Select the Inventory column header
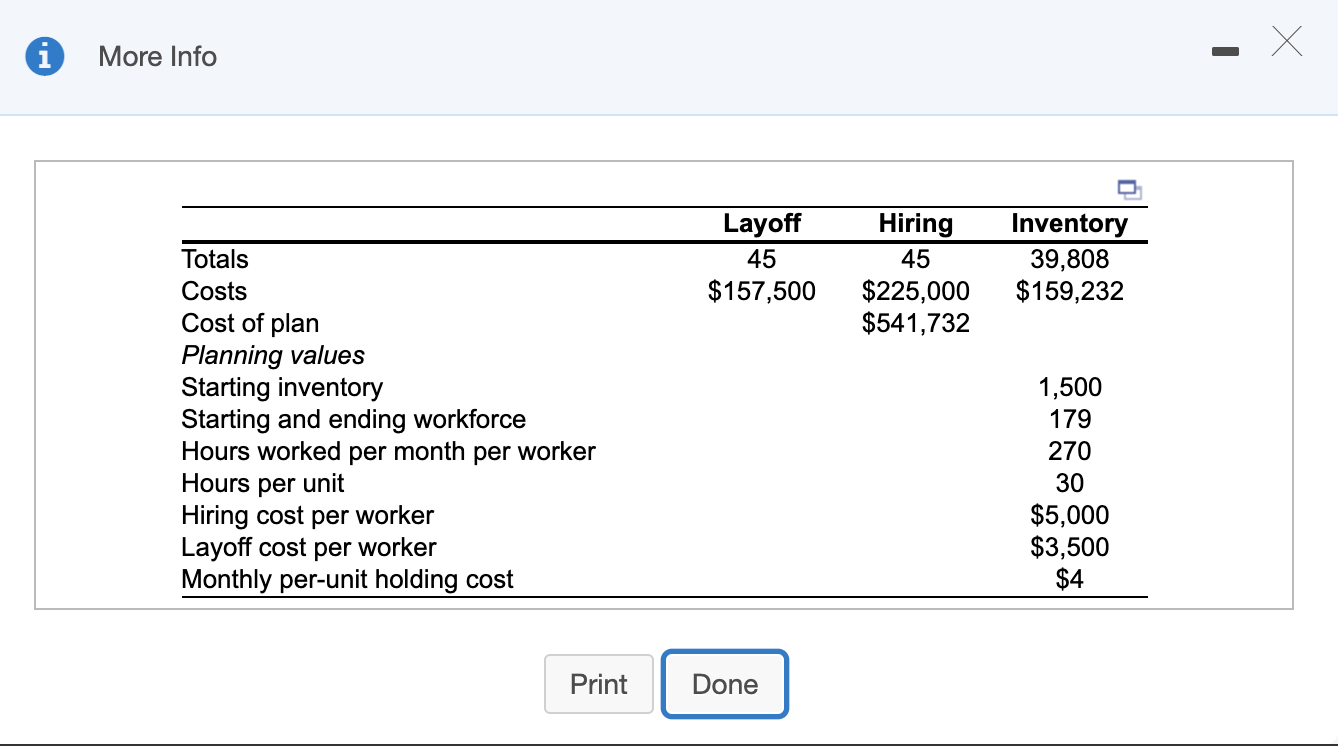This screenshot has height=746, width=1338. (x=1069, y=223)
